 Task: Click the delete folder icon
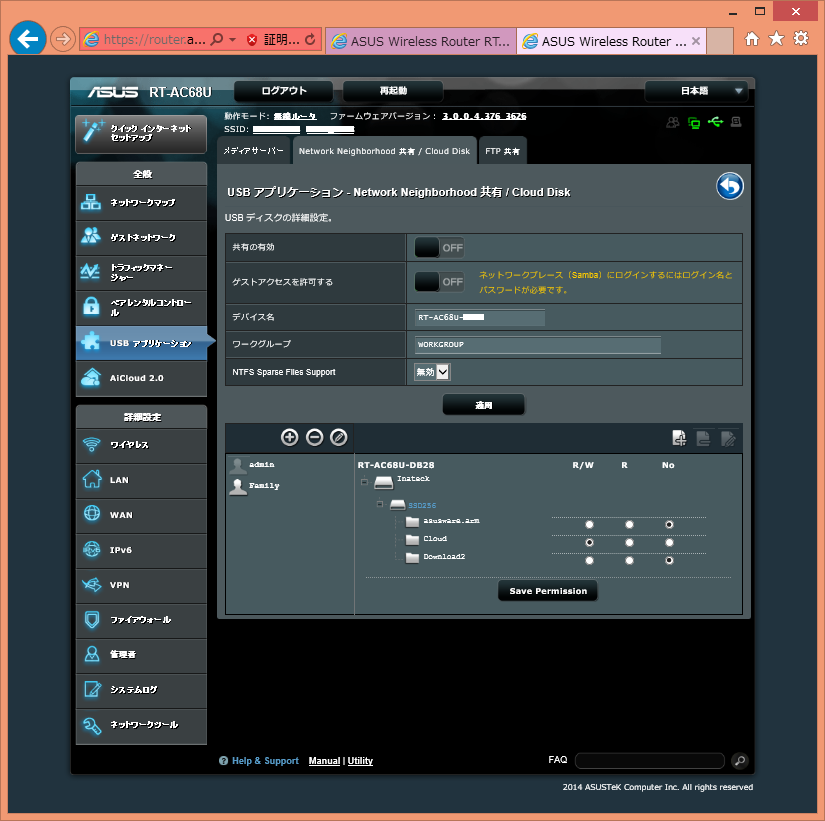click(703, 438)
